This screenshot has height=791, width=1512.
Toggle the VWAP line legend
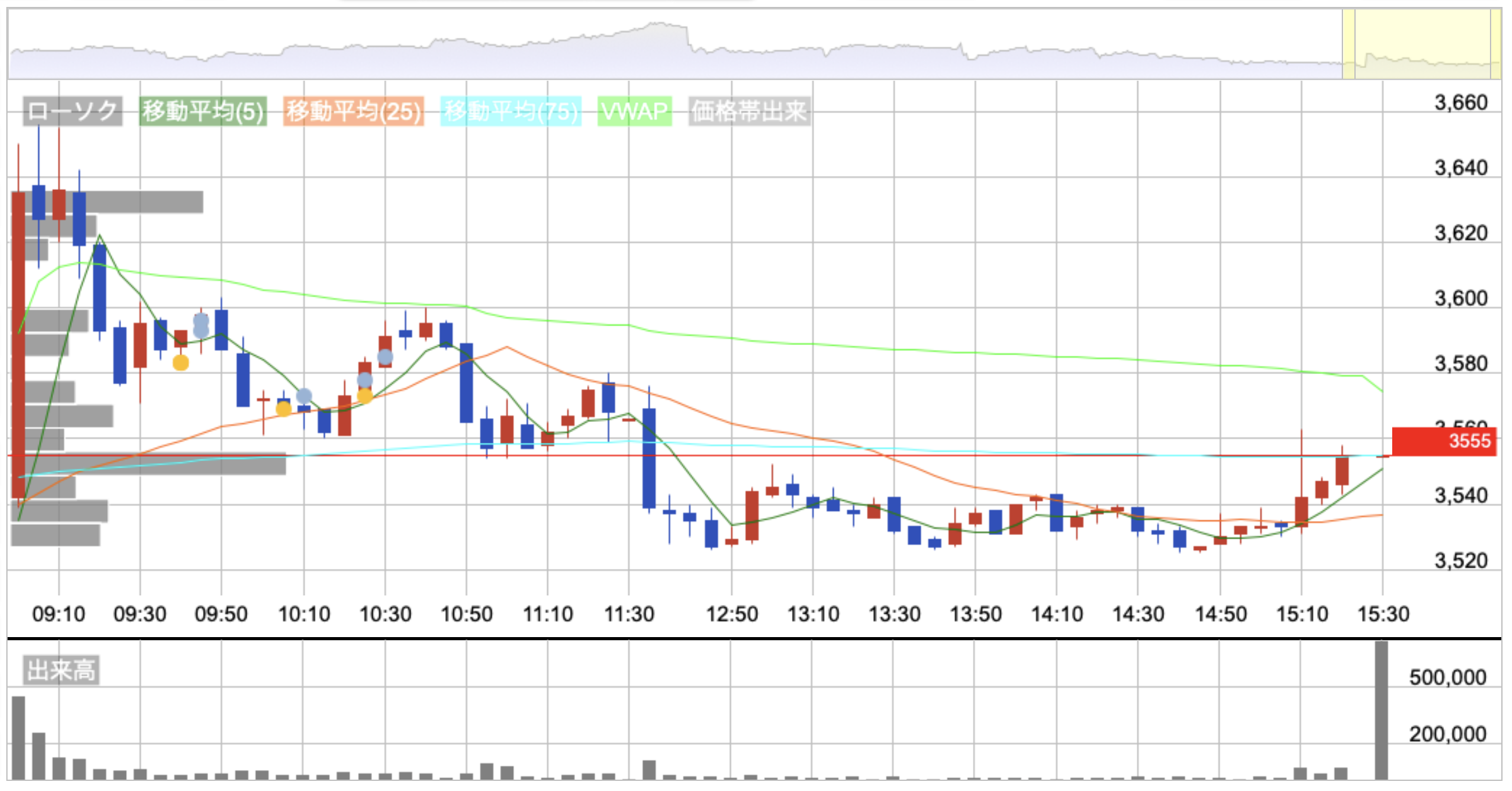635,112
